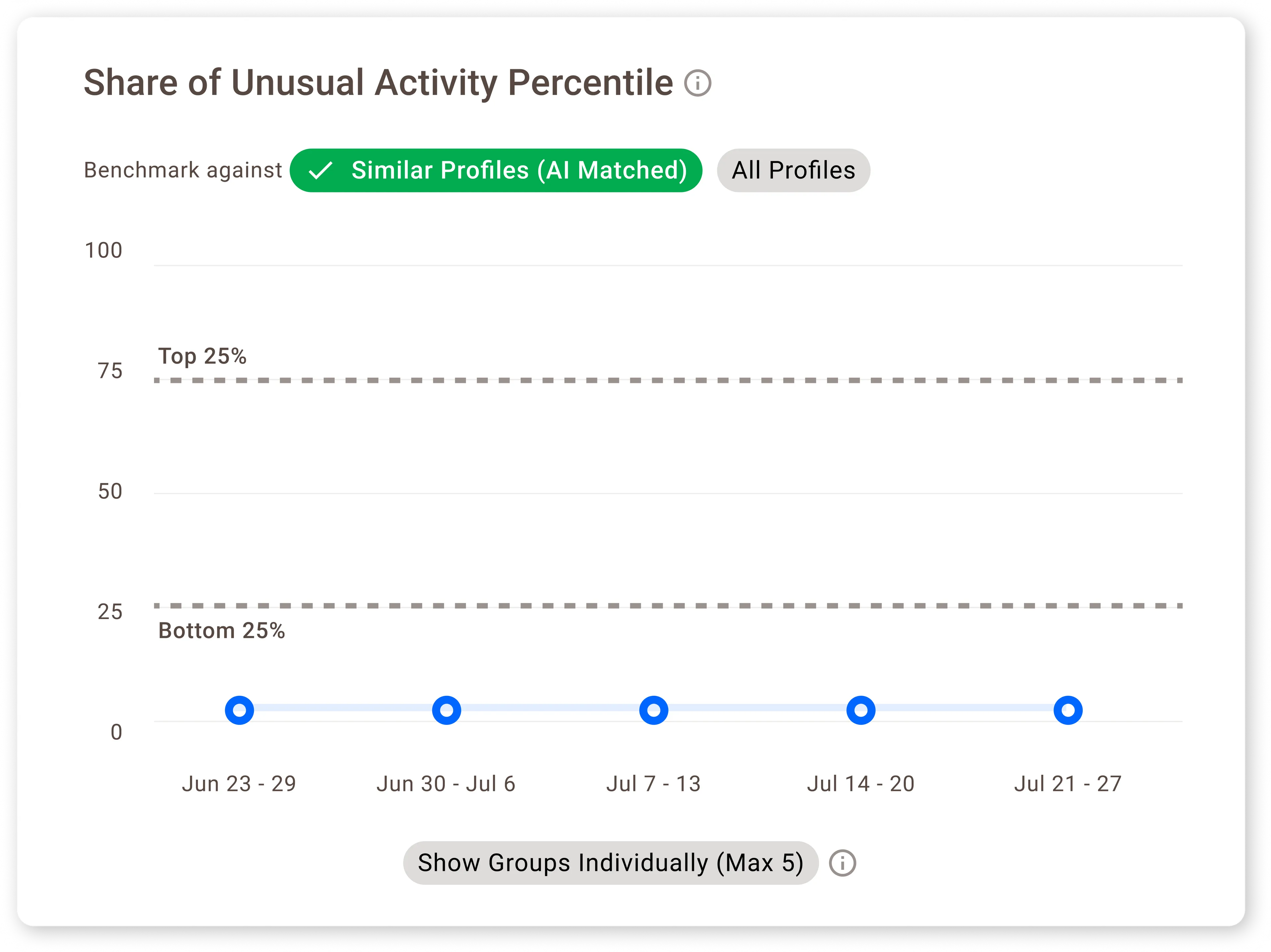Click the Jul 7 - 13 data point

coord(654,710)
